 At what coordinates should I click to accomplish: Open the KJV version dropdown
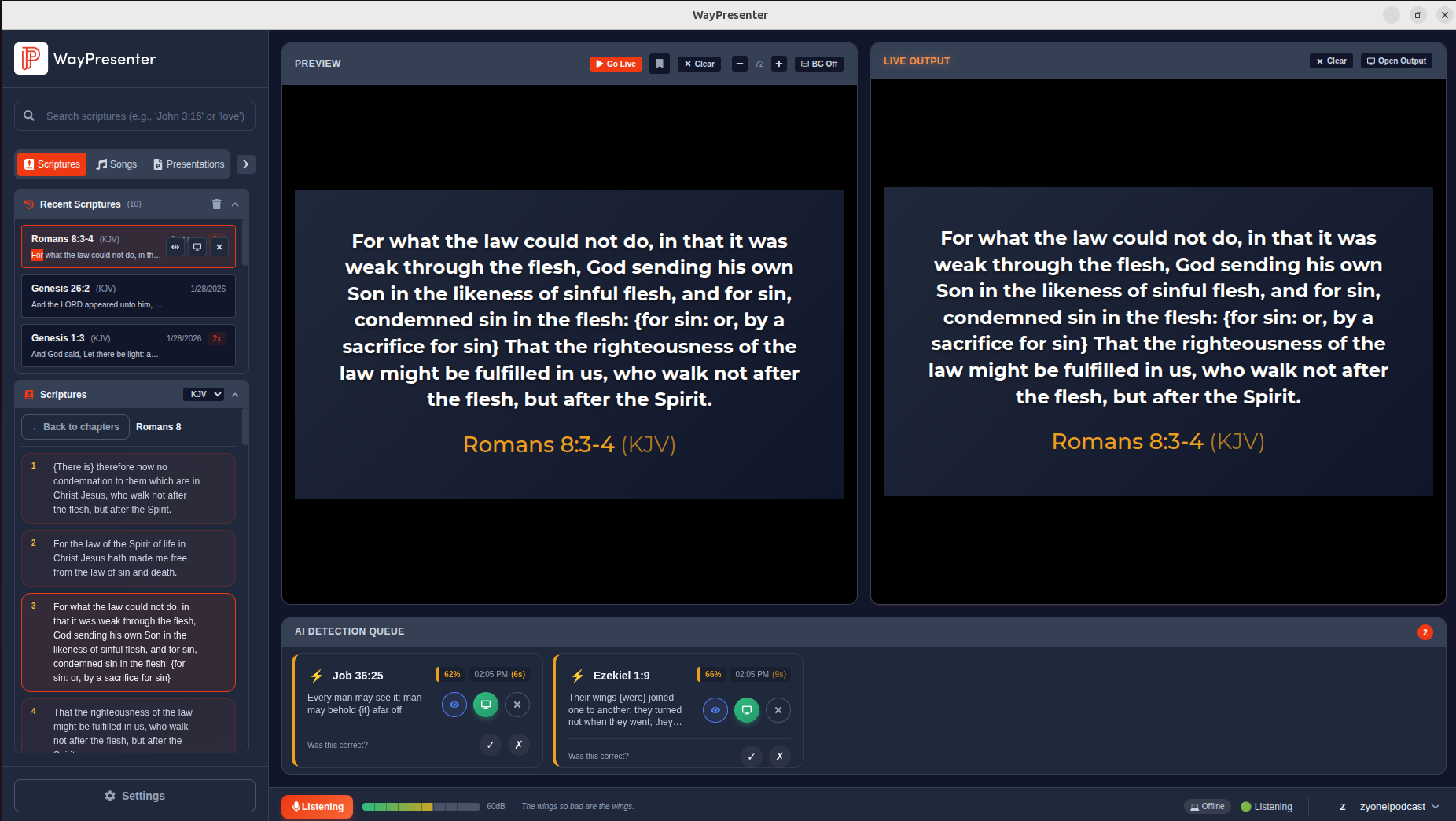point(203,394)
